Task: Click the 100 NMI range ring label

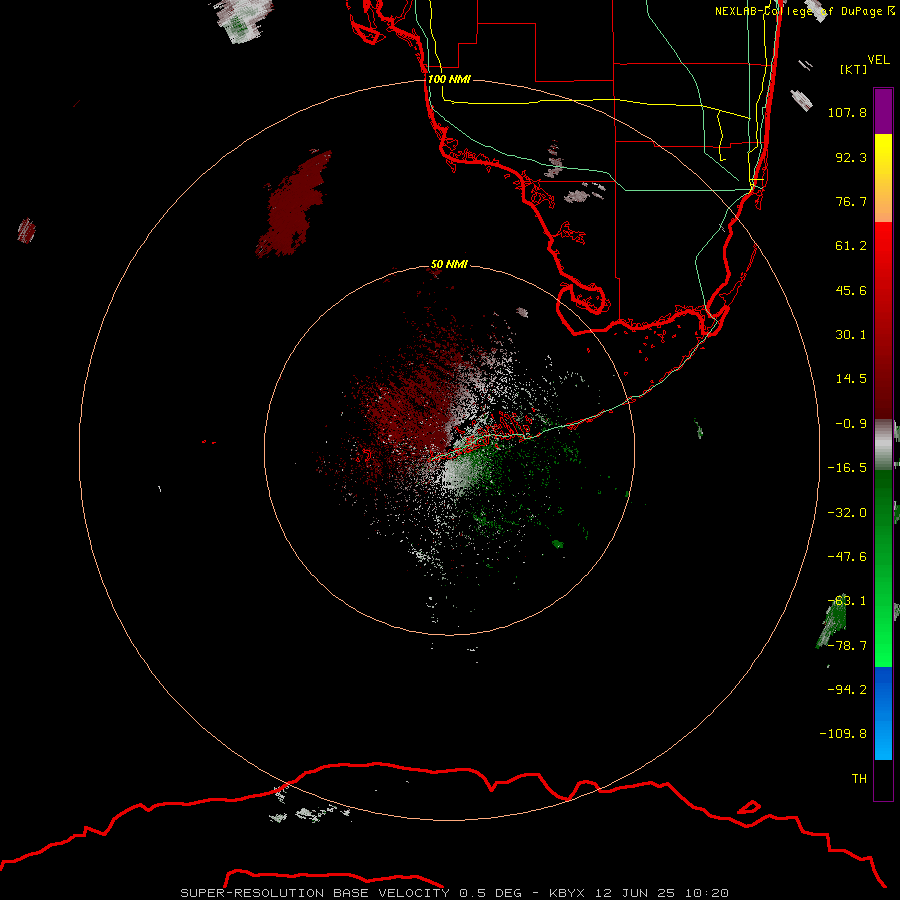Action: pos(449,79)
